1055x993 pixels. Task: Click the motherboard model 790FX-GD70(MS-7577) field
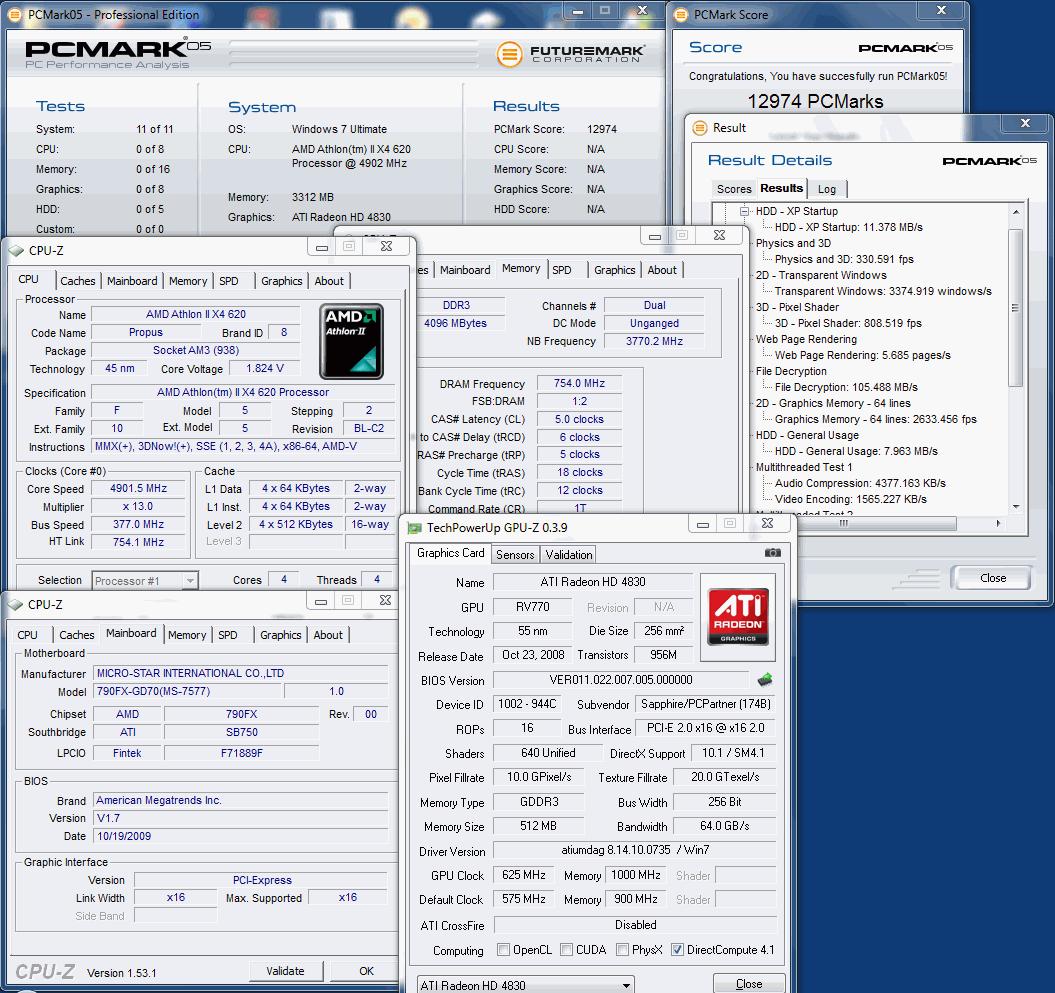pos(186,691)
